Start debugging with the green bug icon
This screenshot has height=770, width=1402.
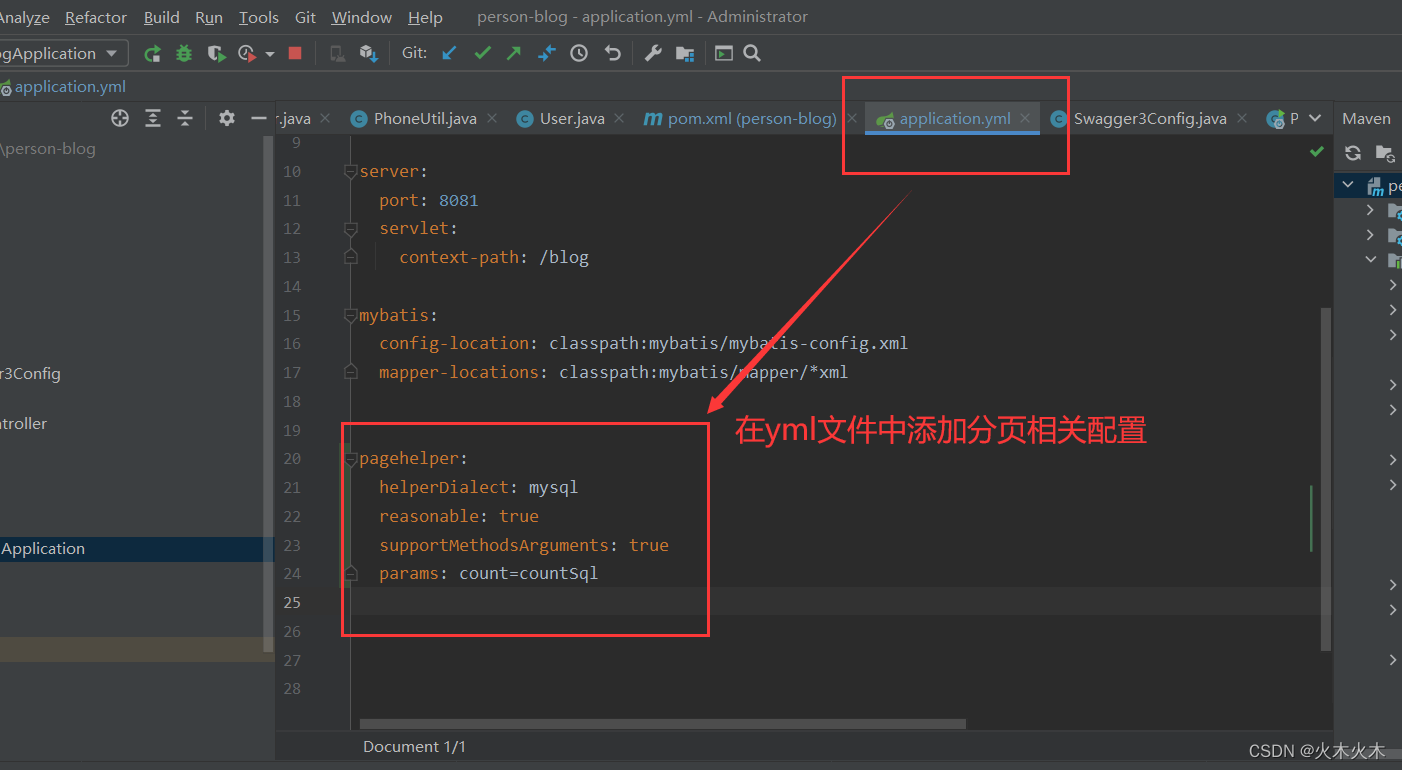click(184, 54)
